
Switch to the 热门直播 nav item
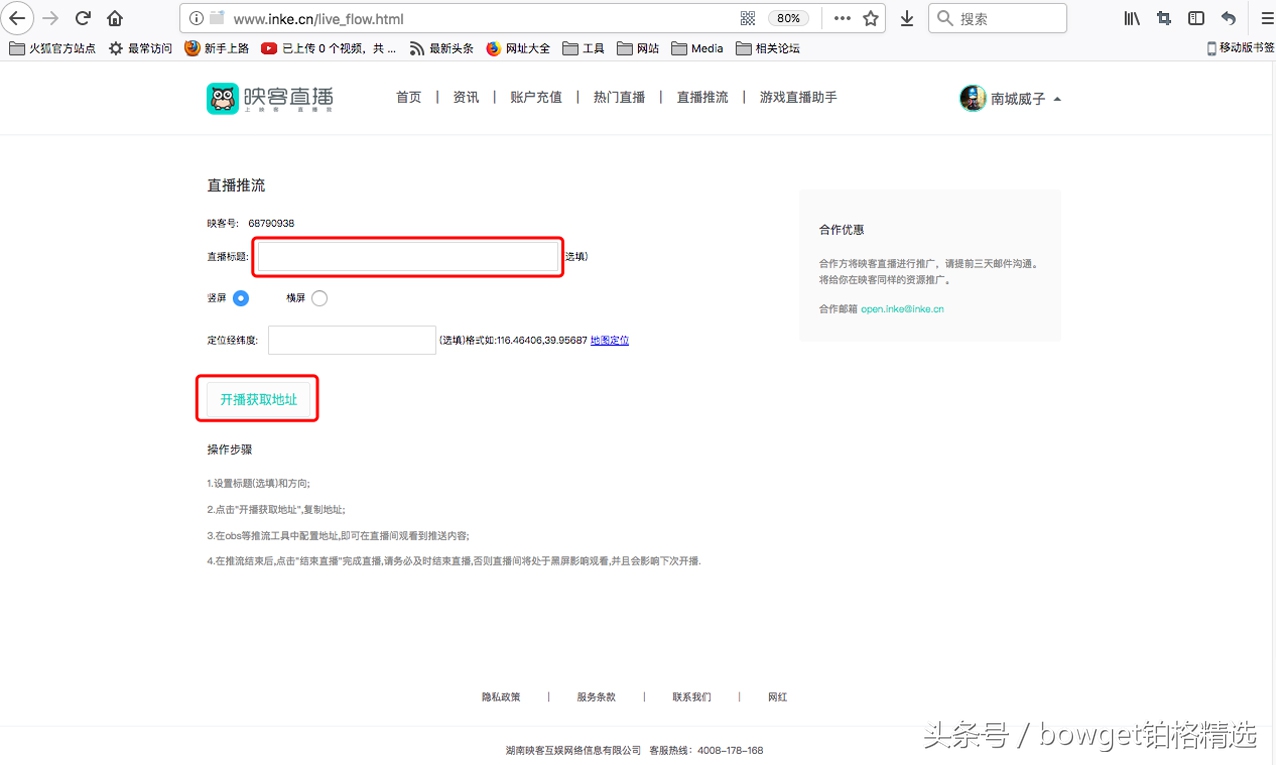tap(619, 98)
